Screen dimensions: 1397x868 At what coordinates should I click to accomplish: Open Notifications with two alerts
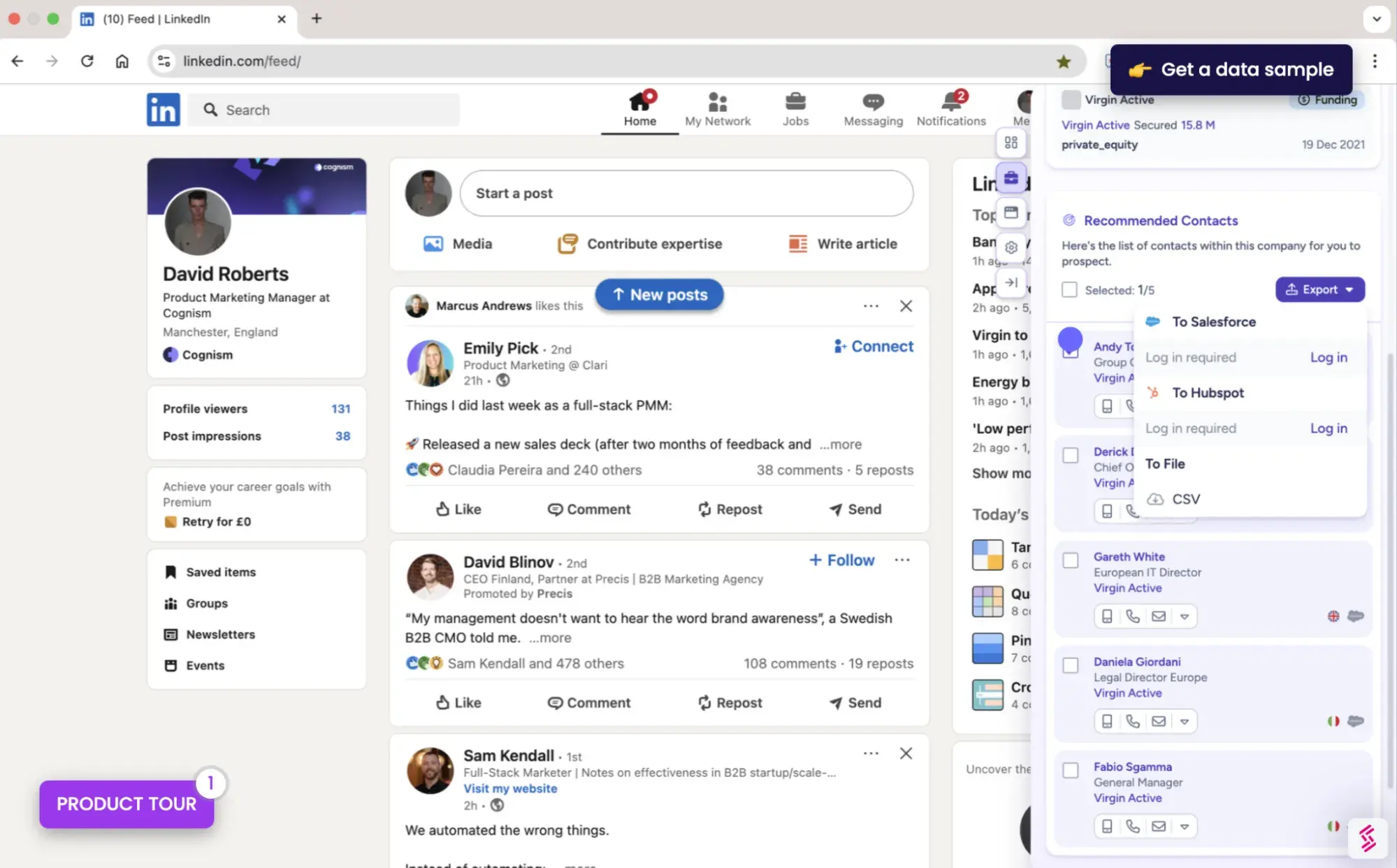coord(951,110)
